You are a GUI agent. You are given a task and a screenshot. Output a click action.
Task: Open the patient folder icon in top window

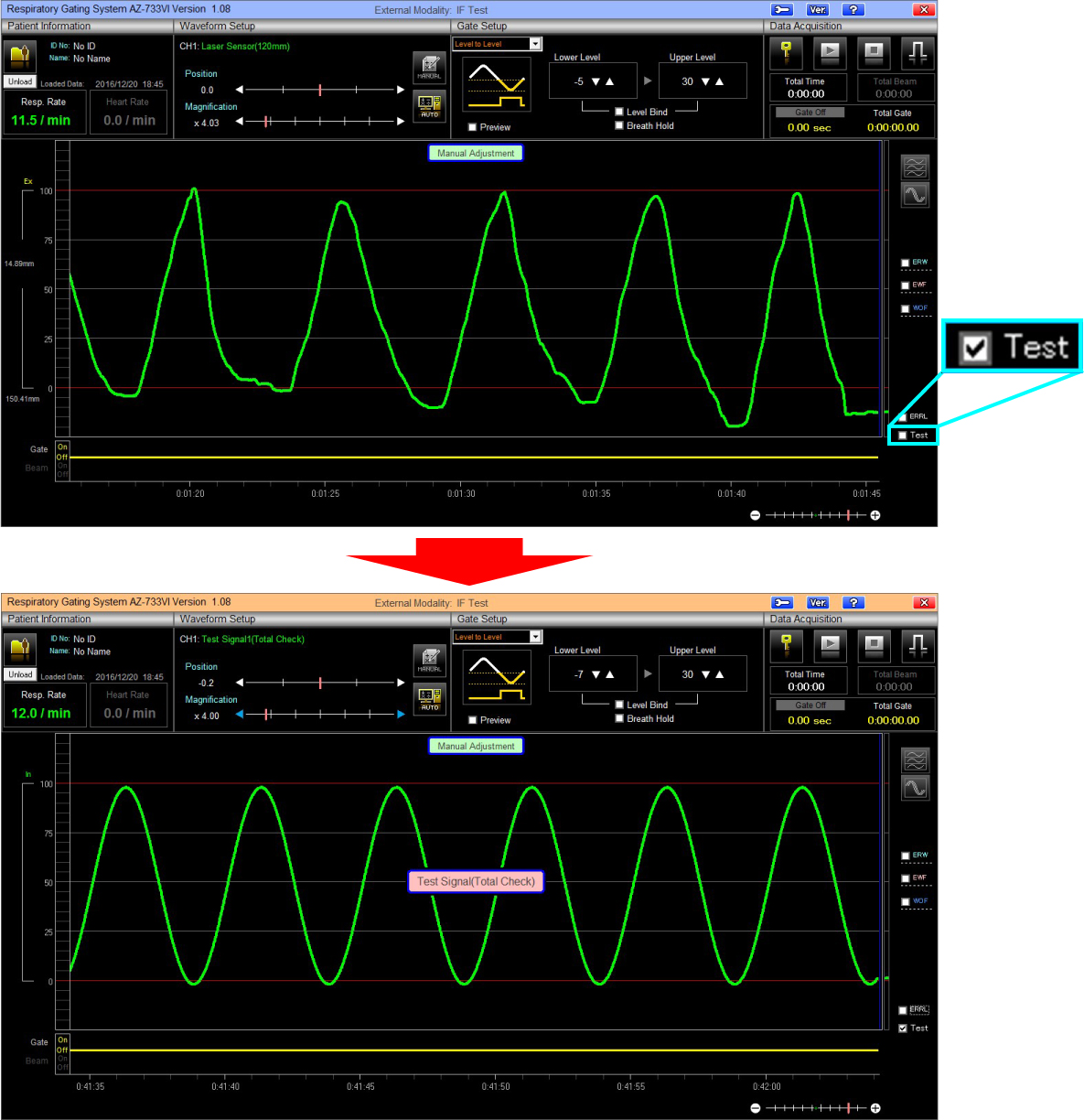click(x=20, y=58)
